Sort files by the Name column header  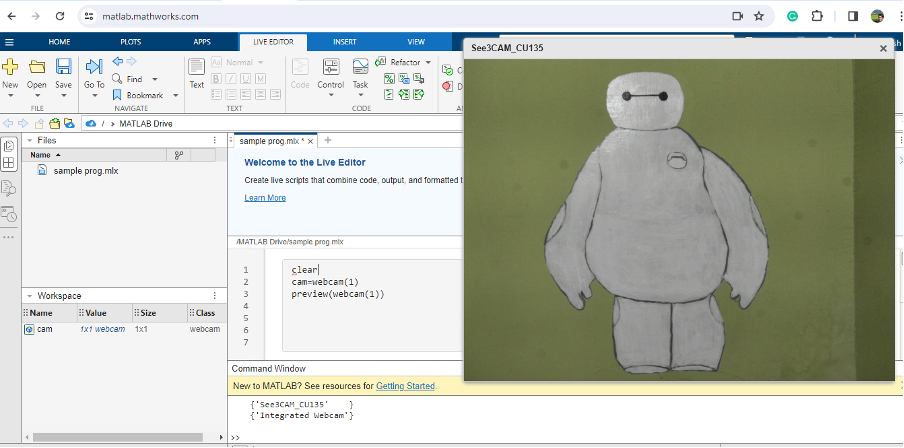click(x=94, y=155)
